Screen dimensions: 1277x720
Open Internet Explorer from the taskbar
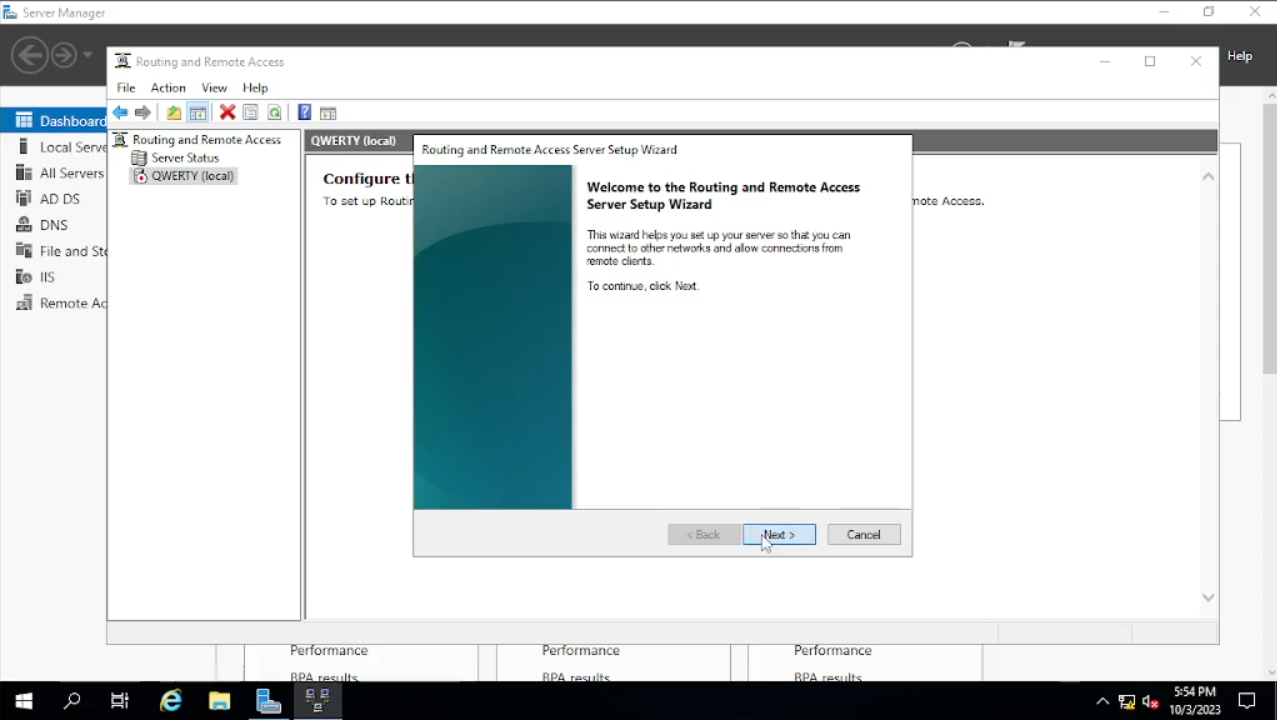point(171,701)
